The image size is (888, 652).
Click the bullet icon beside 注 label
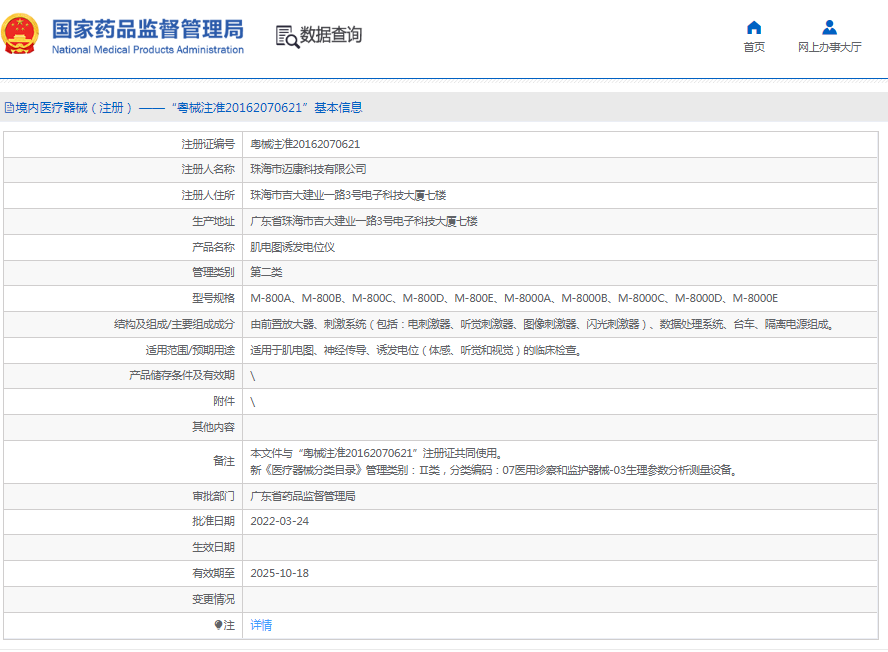point(219,625)
